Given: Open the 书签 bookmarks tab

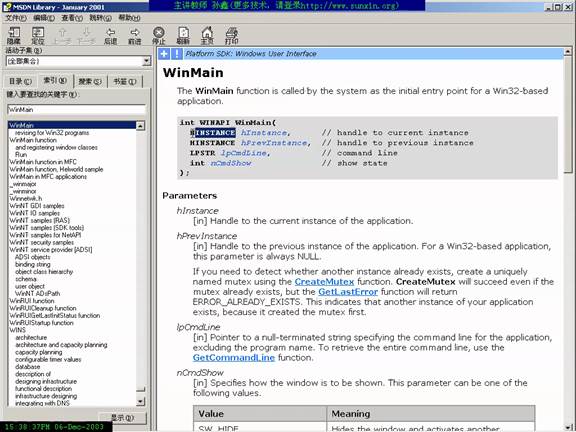Looking at the screenshot, I should pos(125,82).
